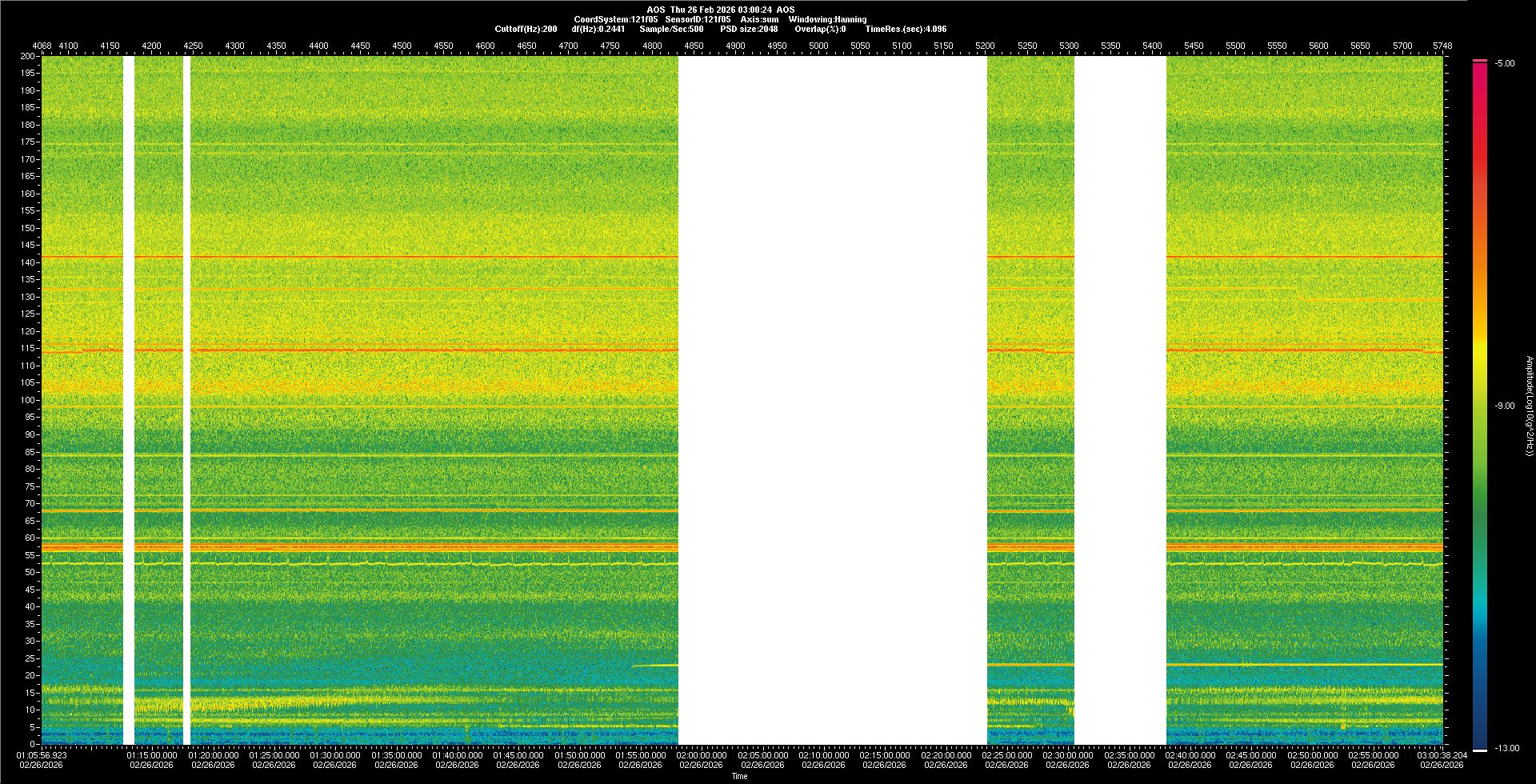Viewport: 1536px width, 784px height.
Task: Click the 200 Hz label on the frequency axis
Action: pos(28,57)
